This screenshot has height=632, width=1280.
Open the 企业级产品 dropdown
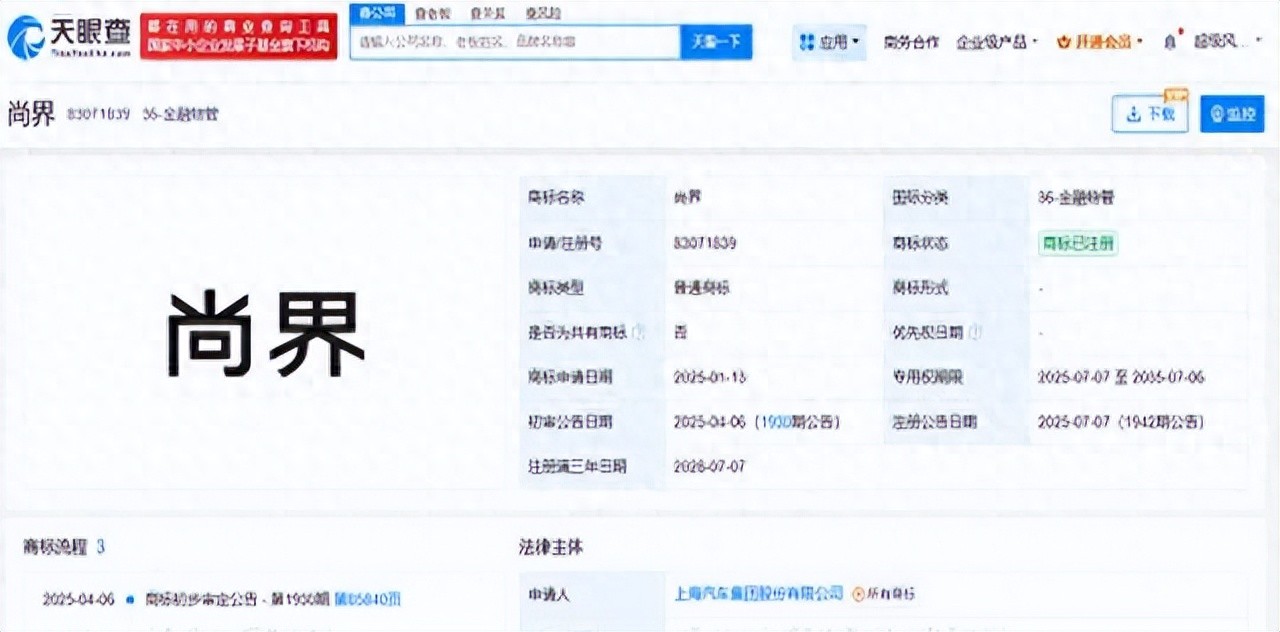click(997, 42)
